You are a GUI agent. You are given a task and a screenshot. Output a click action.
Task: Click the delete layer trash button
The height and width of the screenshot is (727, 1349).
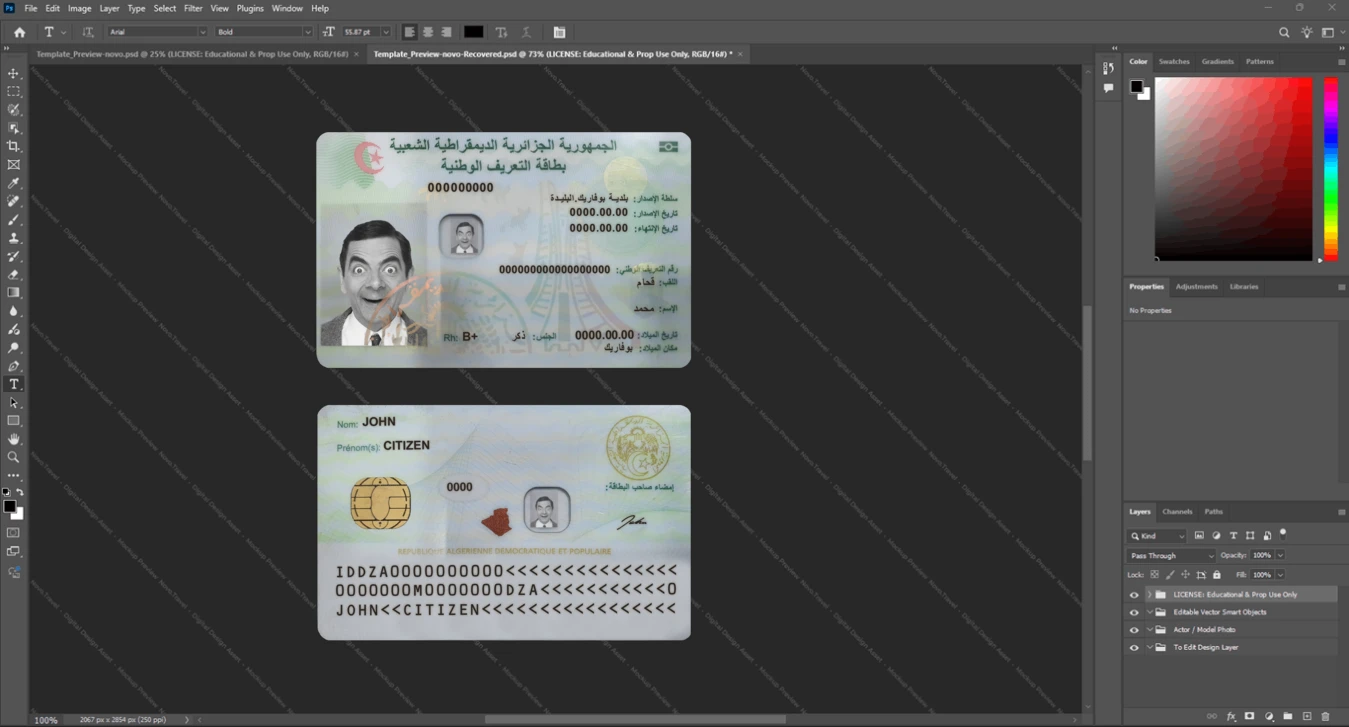(x=1326, y=716)
